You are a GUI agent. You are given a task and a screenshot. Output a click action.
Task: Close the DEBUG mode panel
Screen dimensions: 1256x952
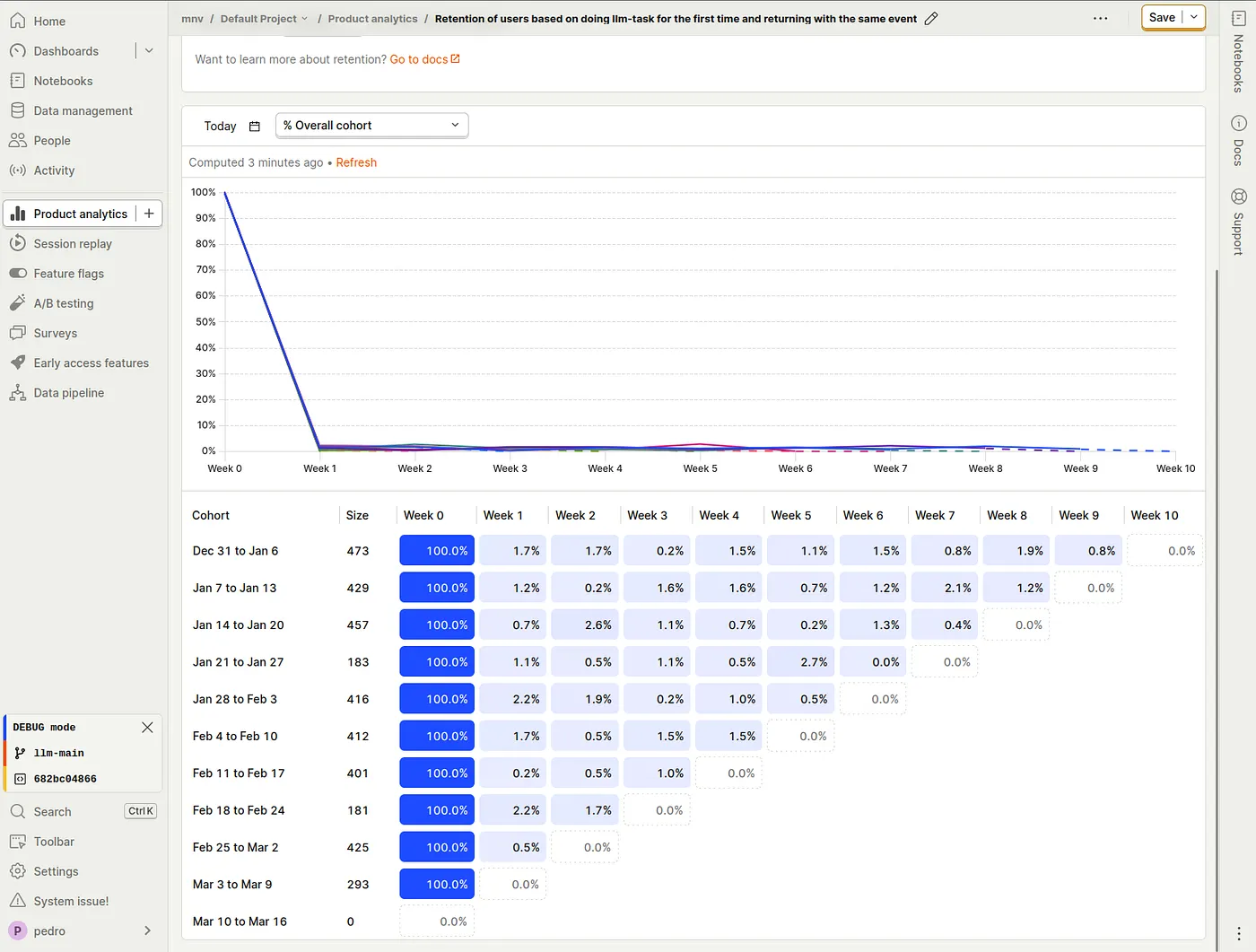(x=147, y=728)
